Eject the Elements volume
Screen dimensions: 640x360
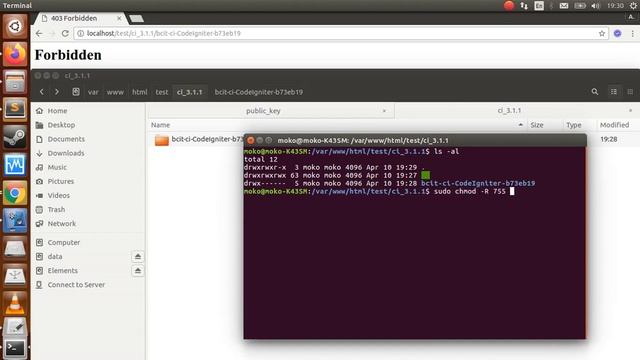[138, 271]
